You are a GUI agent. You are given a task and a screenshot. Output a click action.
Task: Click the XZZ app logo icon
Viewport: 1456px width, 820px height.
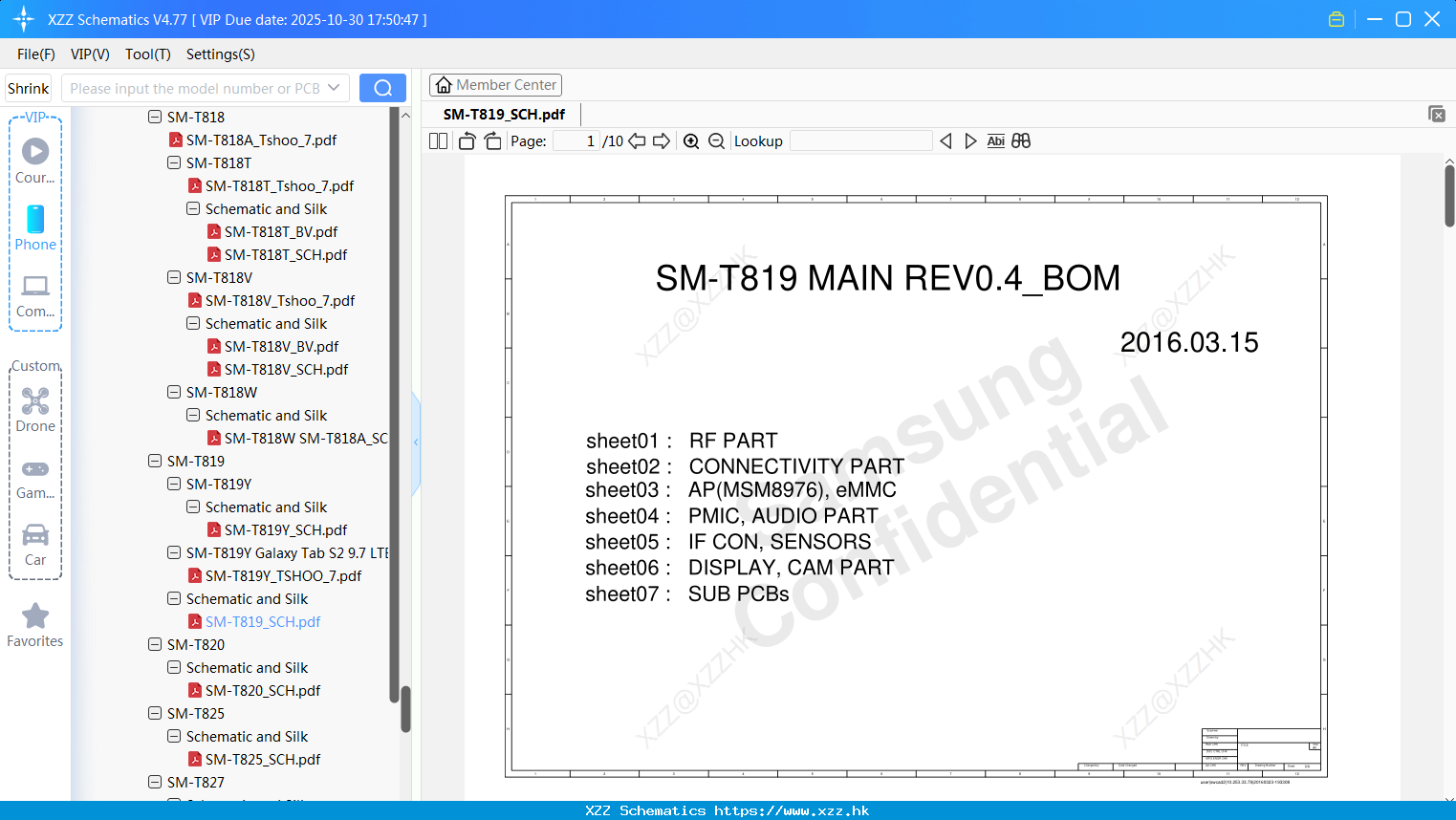(23, 19)
